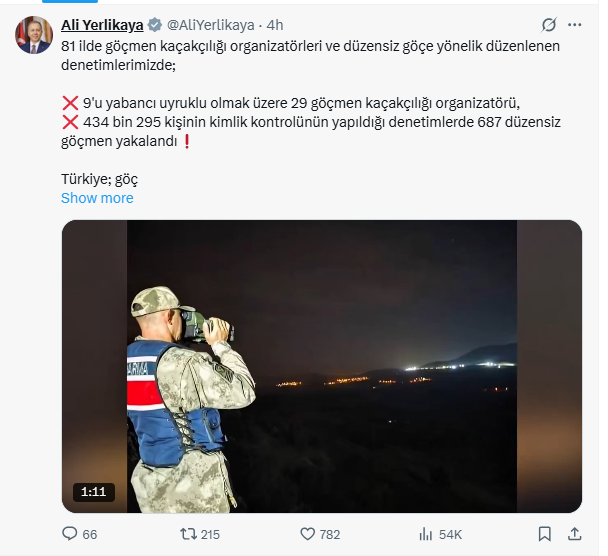
Task: Open the three-dot more options menu
Action: point(576,25)
